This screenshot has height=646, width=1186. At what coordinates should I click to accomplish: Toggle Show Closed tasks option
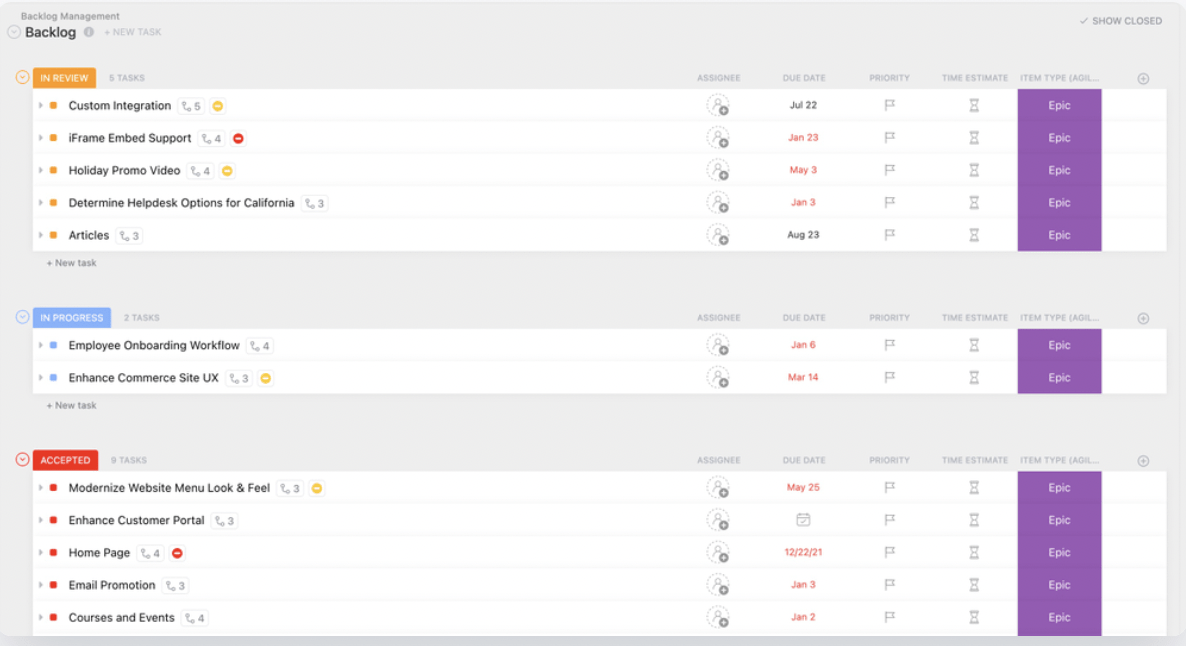pyautogui.click(x=1120, y=21)
